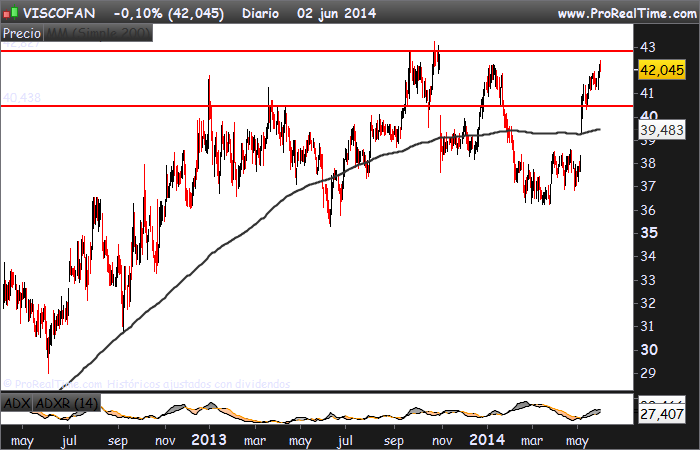This screenshot has width=700, height=450.
Task: Click price axis label 34
Action: pos(648,256)
